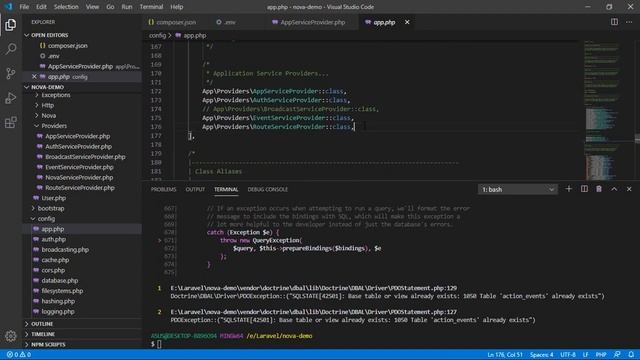Close app.php in Open Editors list
Screen dimensions: 640x360
pyautogui.click(x=34, y=76)
